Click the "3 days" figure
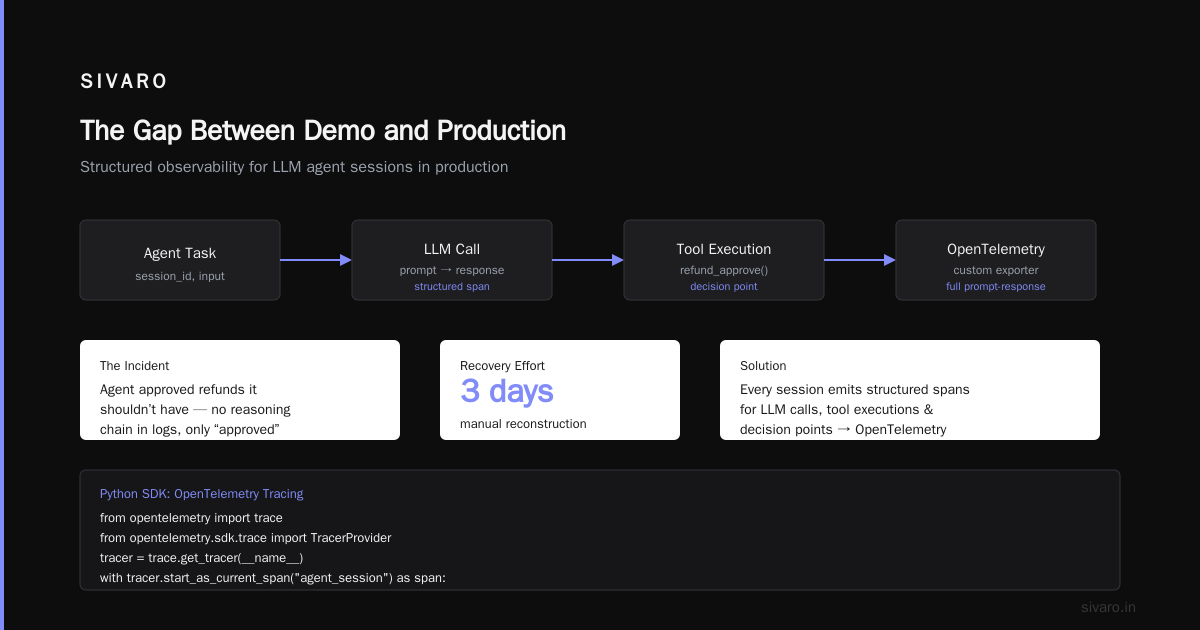 pyautogui.click(x=507, y=392)
